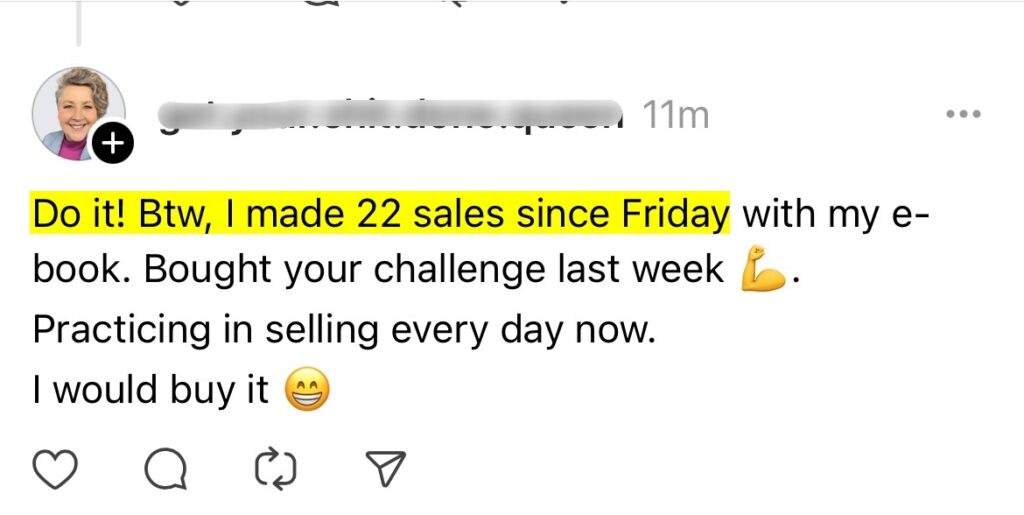The width and height of the screenshot is (1024, 515).
Task: Follow the user via the plus badge
Action: [x=113, y=146]
